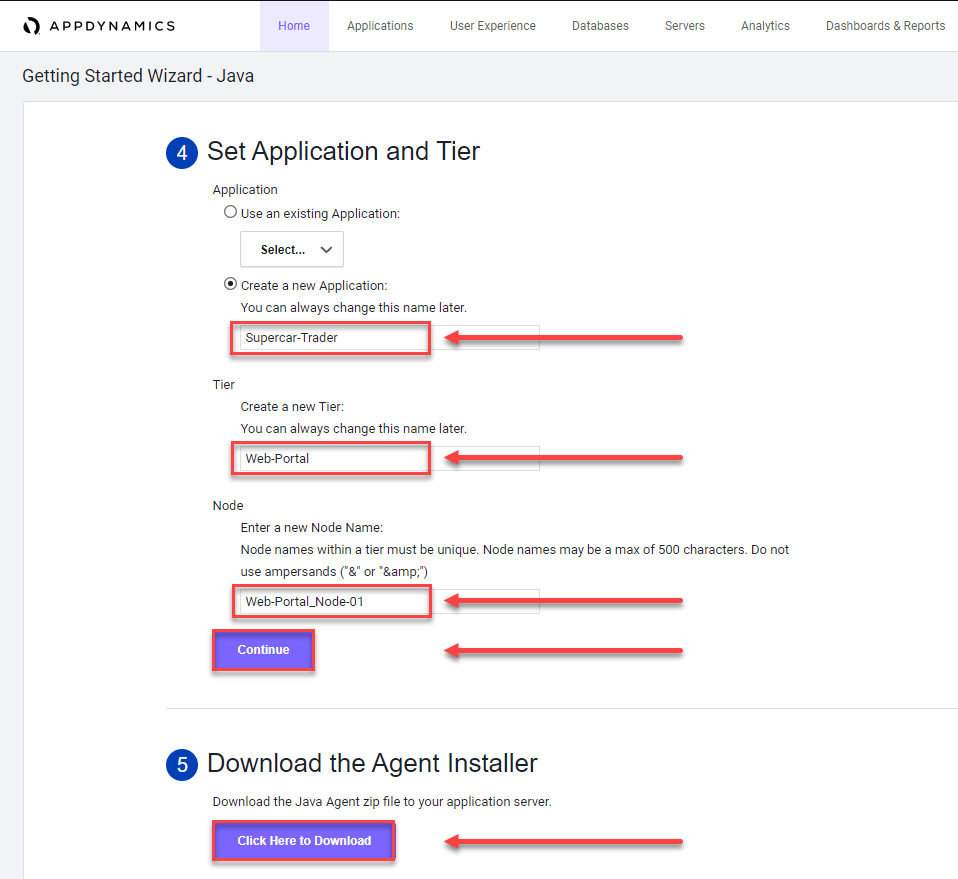Open the Servers tab
This screenshot has height=879, width=958.
pos(684,26)
